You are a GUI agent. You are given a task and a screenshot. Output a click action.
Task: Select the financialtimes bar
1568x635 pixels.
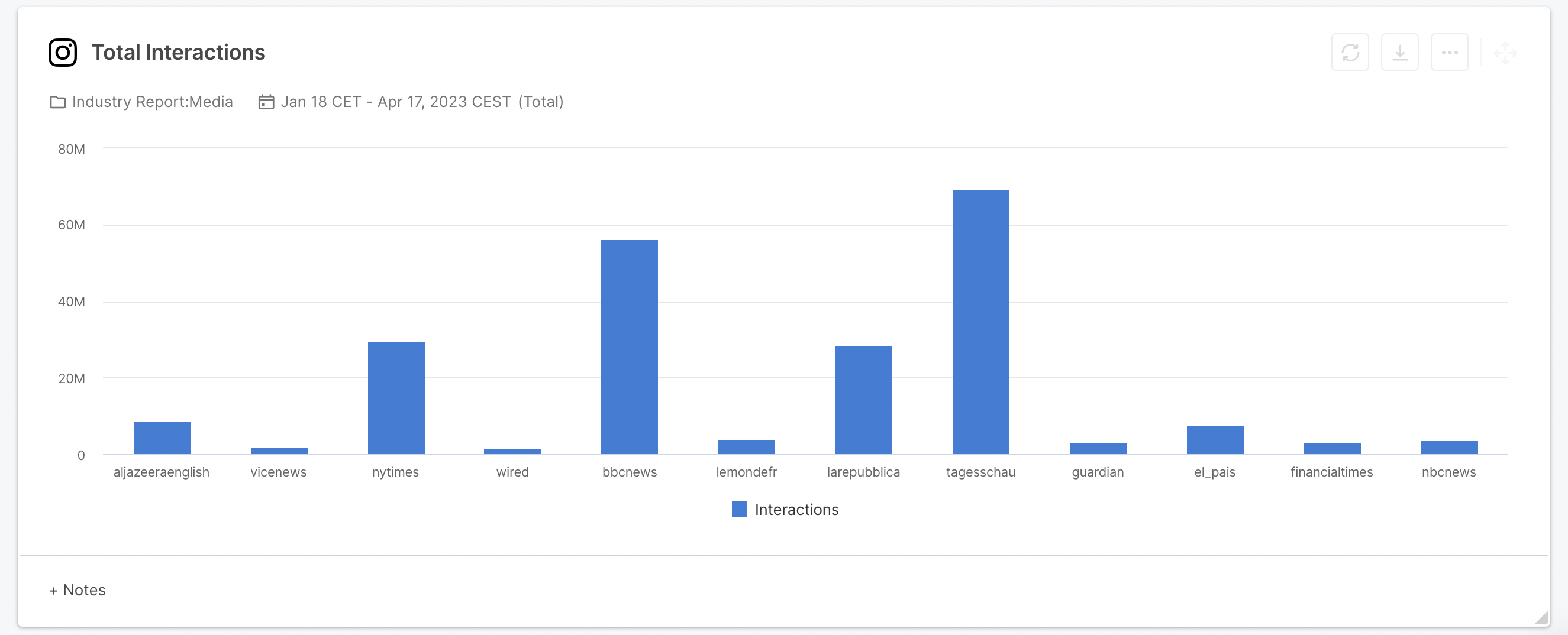(x=1333, y=449)
